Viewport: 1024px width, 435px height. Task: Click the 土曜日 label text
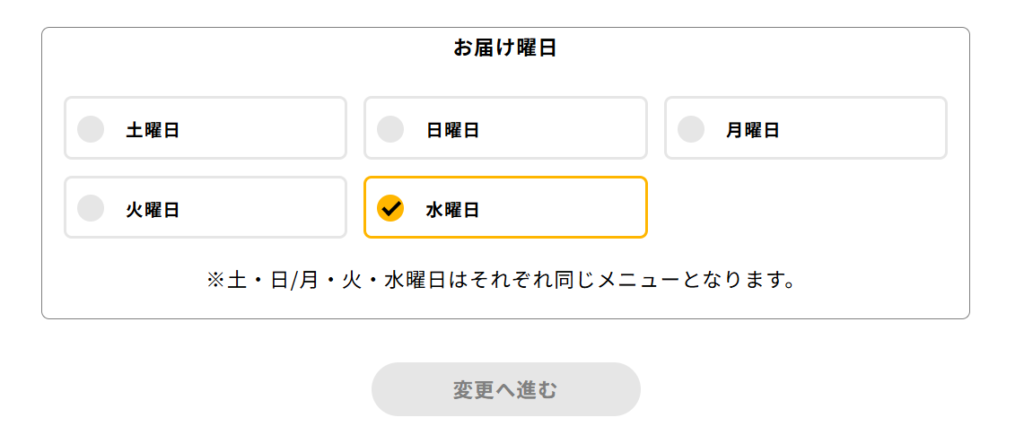click(x=152, y=130)
